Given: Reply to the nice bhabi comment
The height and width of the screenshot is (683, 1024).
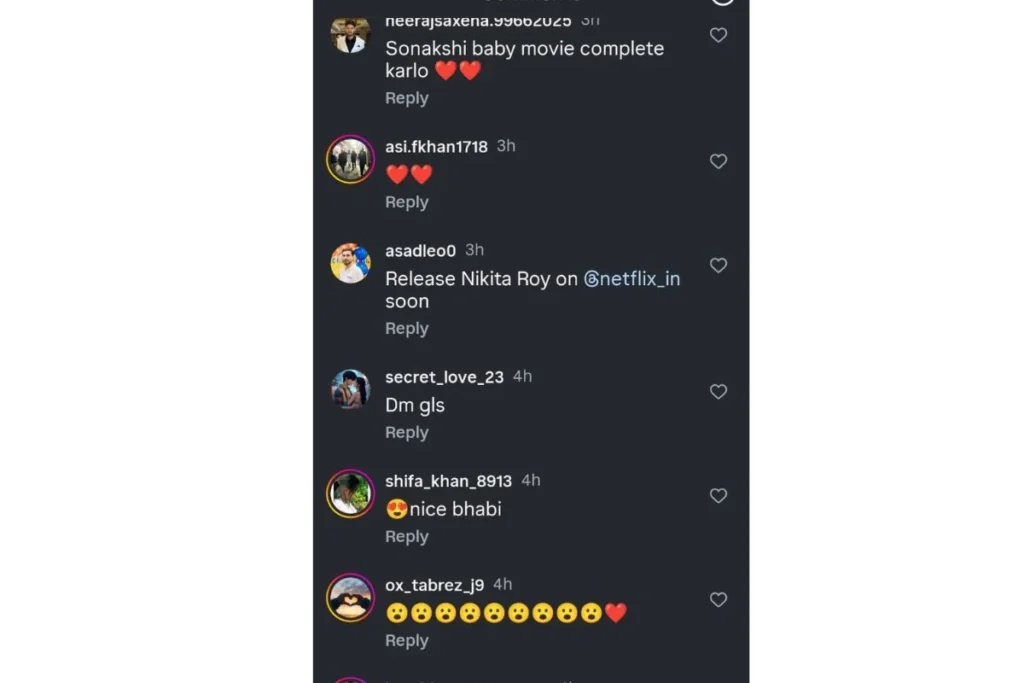Looking at the screenshot, I should pos(407,536).
